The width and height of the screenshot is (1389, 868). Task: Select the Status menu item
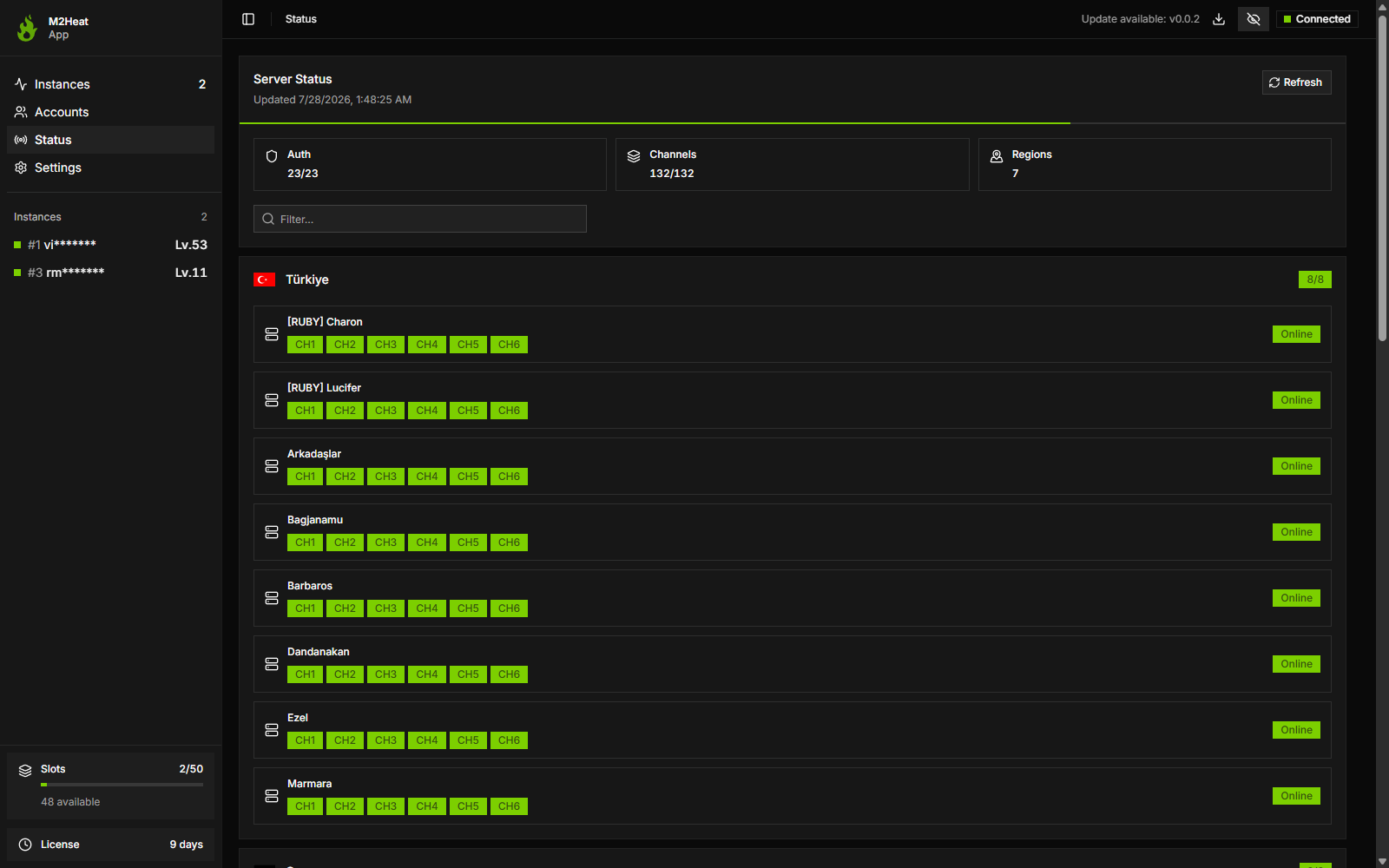(110, 140)
